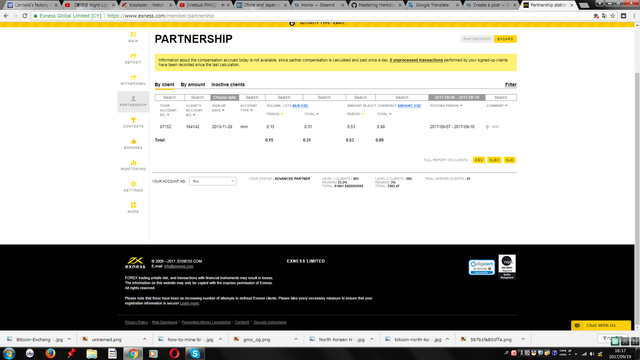Sort by Comment column

coord(497,106)
